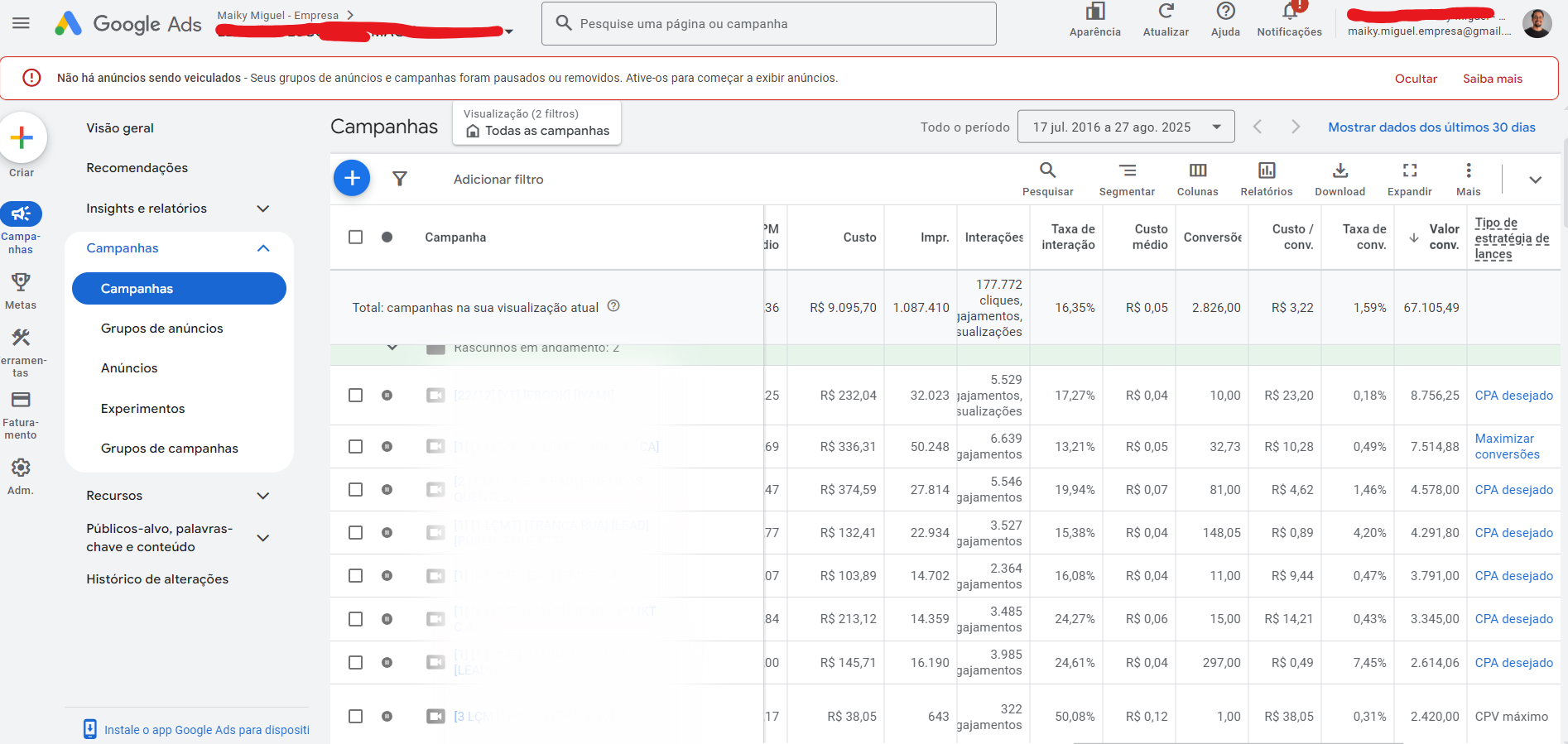Click the Atualizar refresh icon
This screenshot has height=744, width=1568.
(1166, 12)
